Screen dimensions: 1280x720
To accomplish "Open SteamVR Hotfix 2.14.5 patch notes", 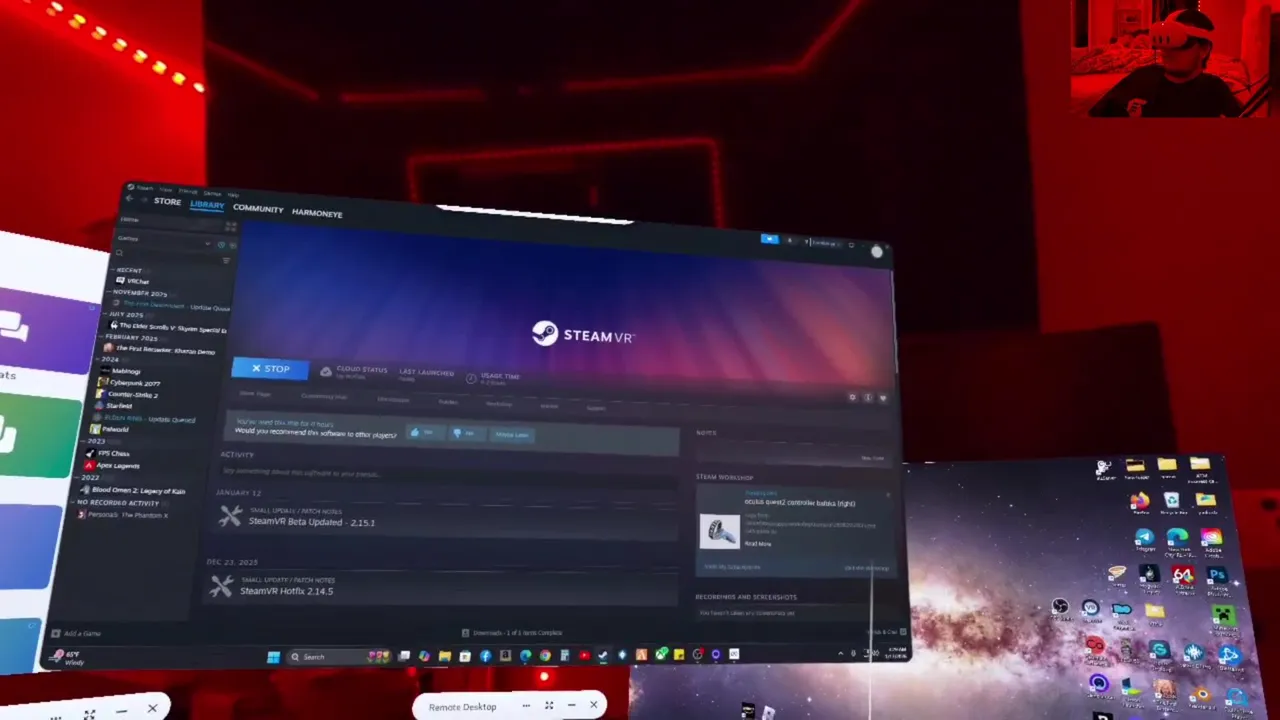I will 286,591.
